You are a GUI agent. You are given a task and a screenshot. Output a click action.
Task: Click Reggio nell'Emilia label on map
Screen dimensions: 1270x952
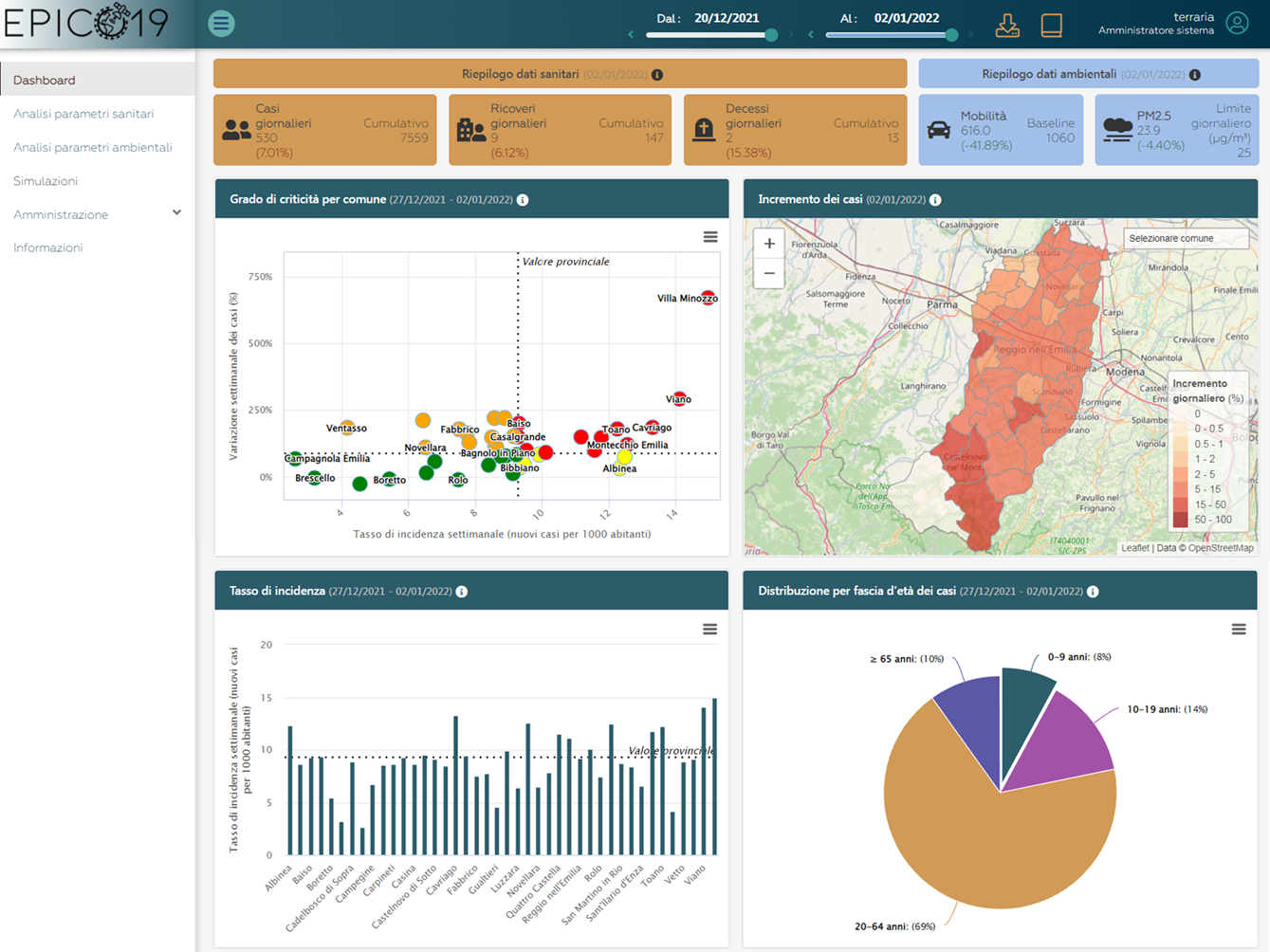click(1035, 349)
